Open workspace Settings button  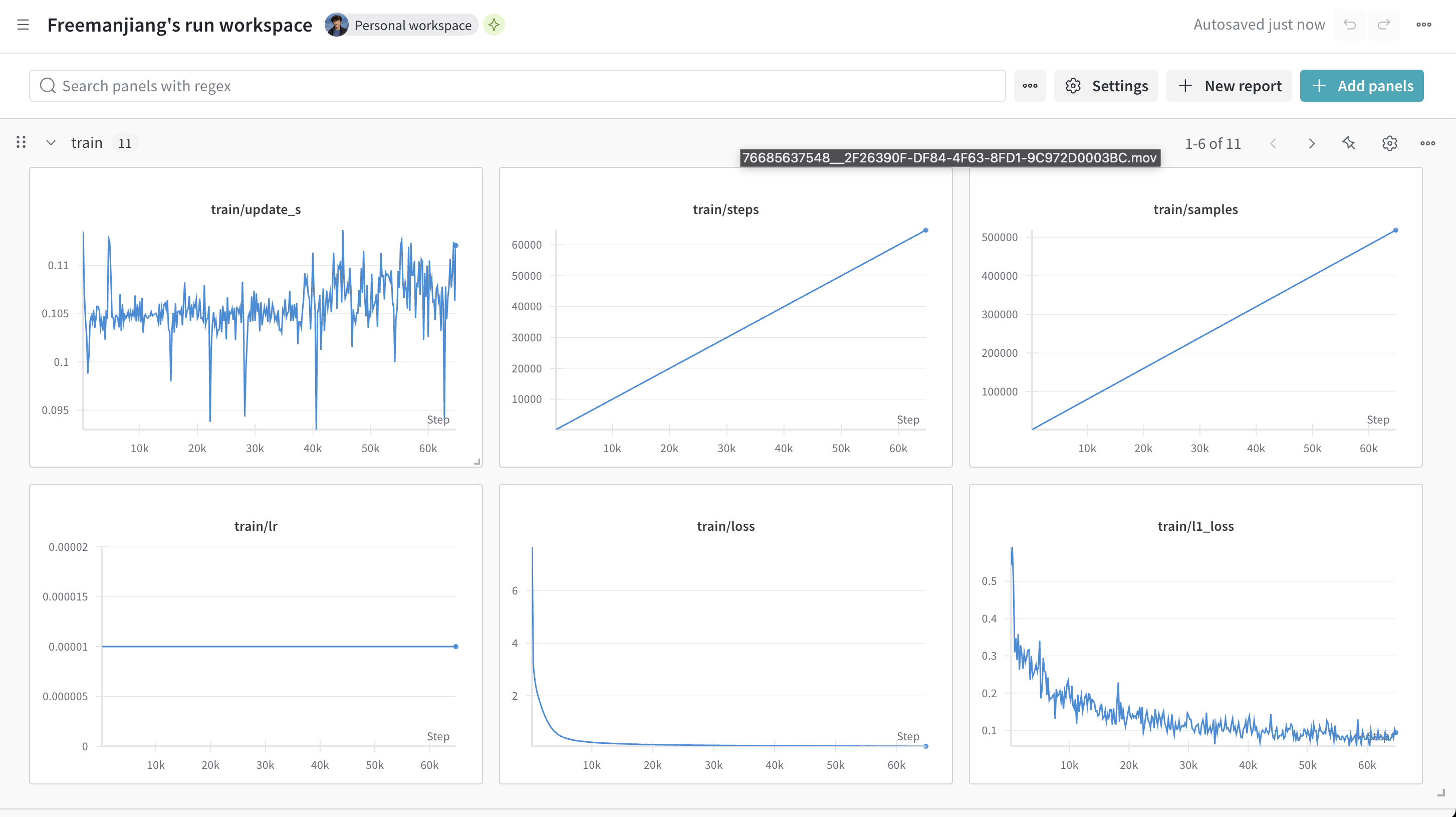(1106, 86)
